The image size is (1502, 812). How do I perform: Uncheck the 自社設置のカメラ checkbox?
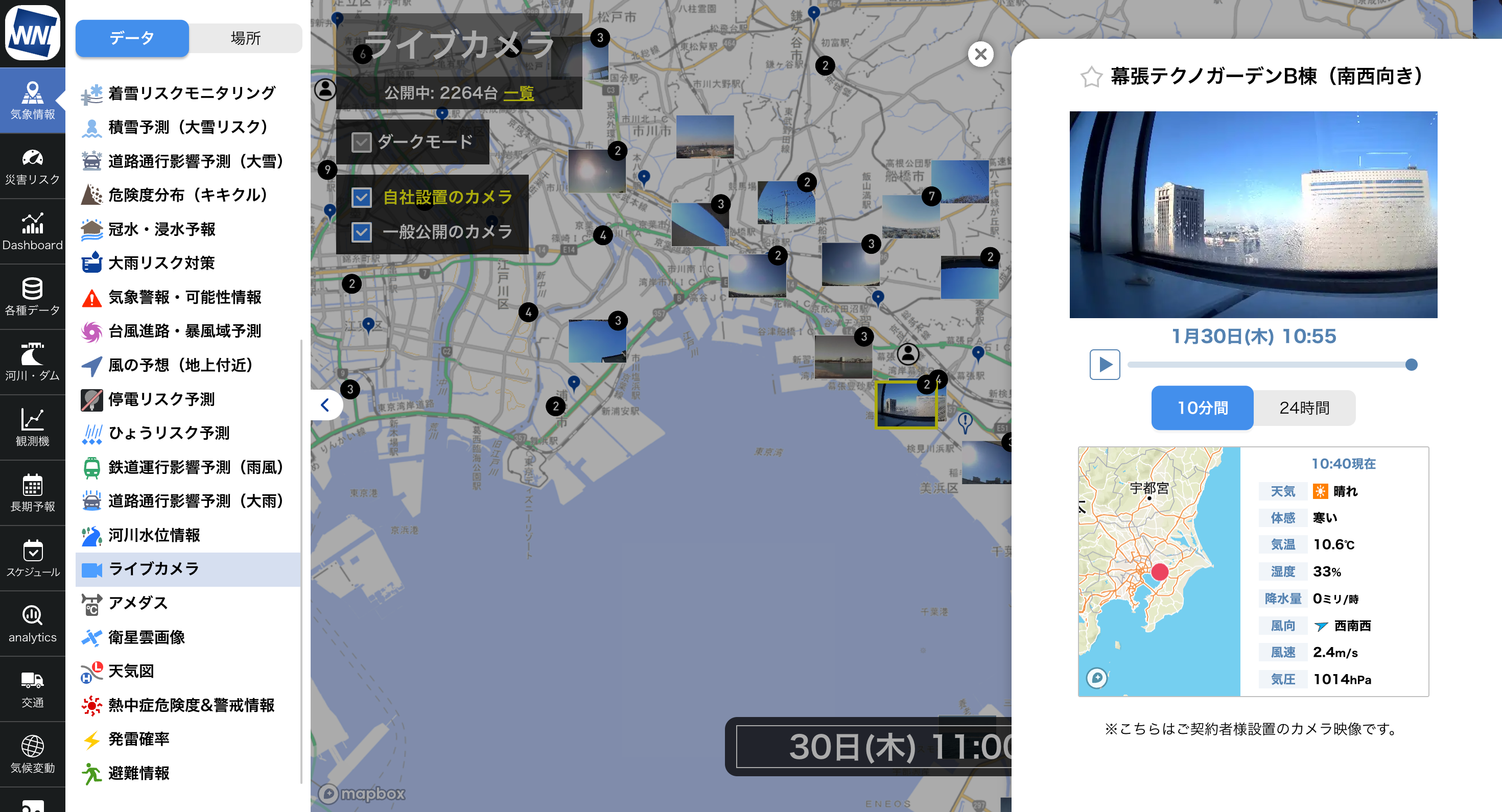point(362,198)
